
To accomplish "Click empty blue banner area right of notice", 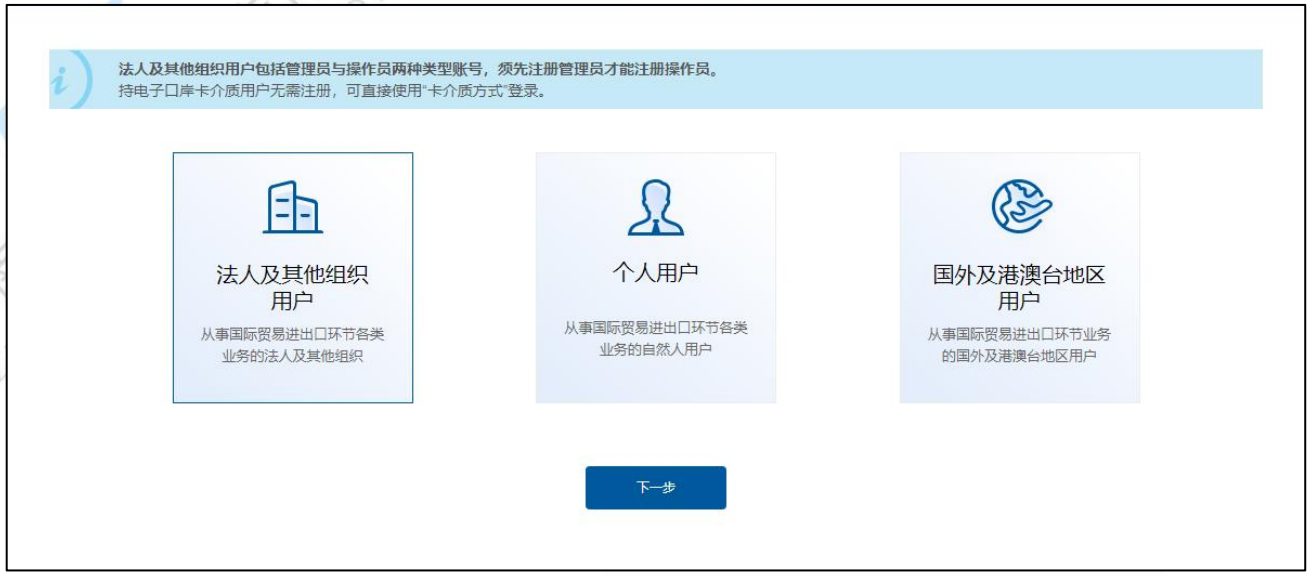I will pyautogui.click(x=1000, y=80).
